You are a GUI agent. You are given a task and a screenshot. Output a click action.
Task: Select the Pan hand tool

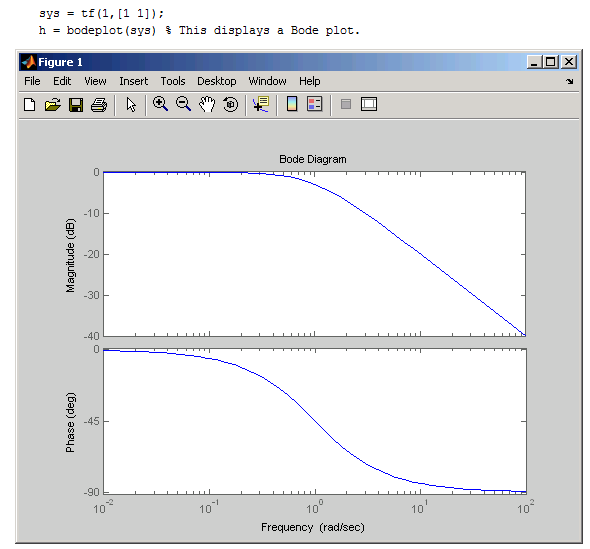(207, 104)
